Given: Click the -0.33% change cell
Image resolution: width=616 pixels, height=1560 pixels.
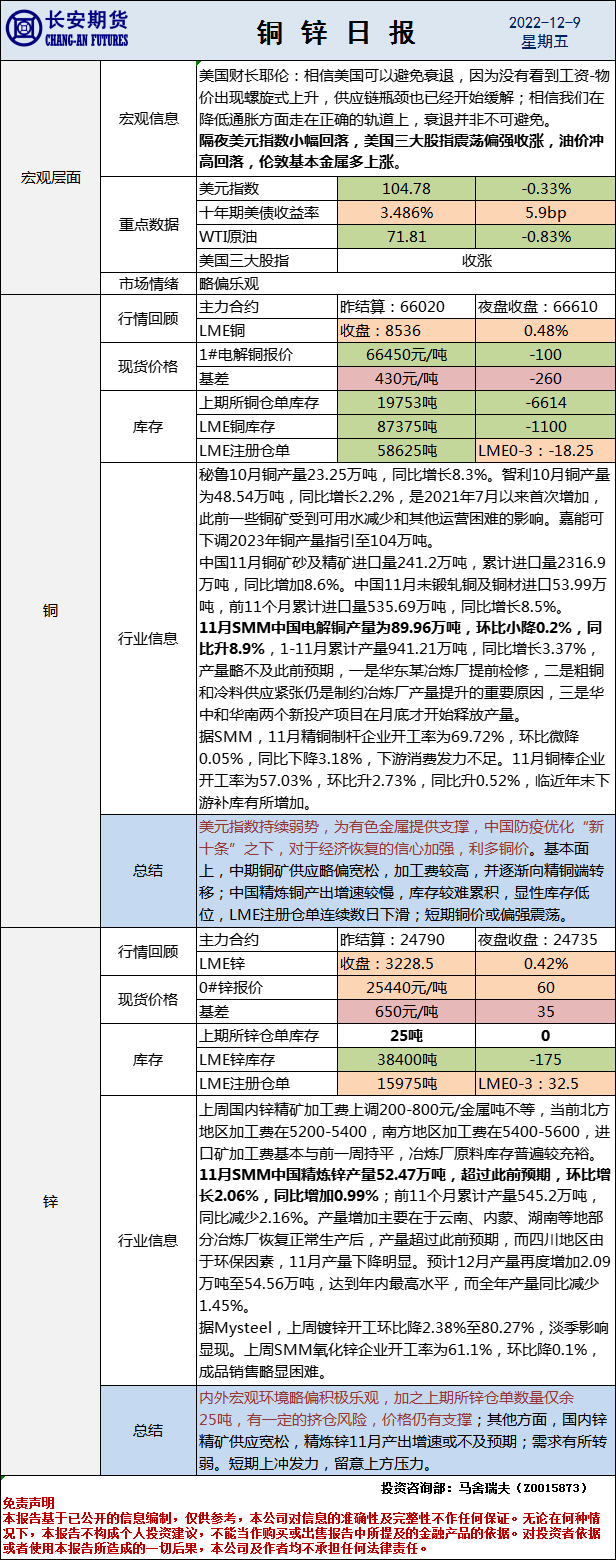Looking at the screenshot, I should pos(546,188).
